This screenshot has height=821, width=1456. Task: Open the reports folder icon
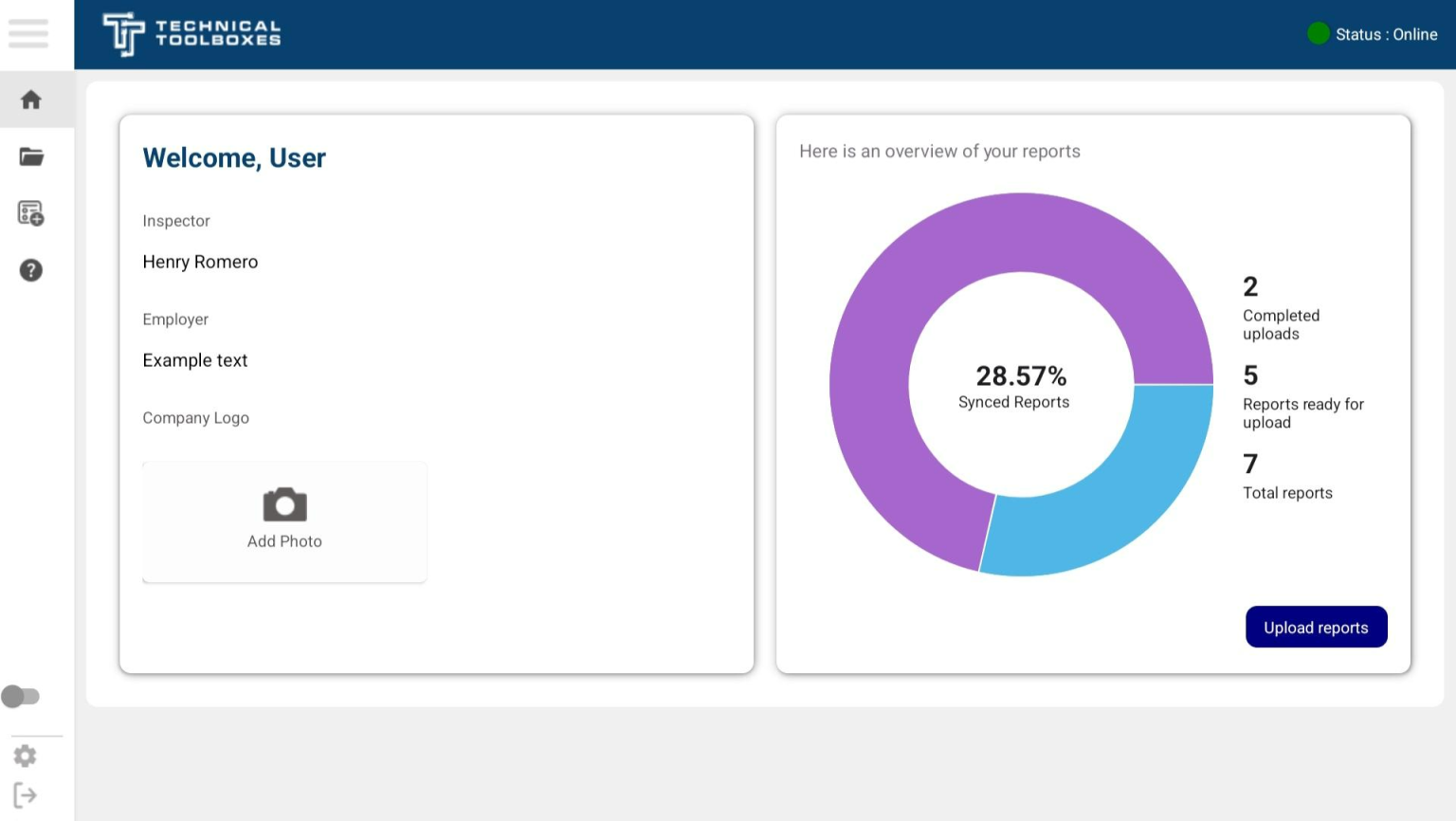pos(30,156)
